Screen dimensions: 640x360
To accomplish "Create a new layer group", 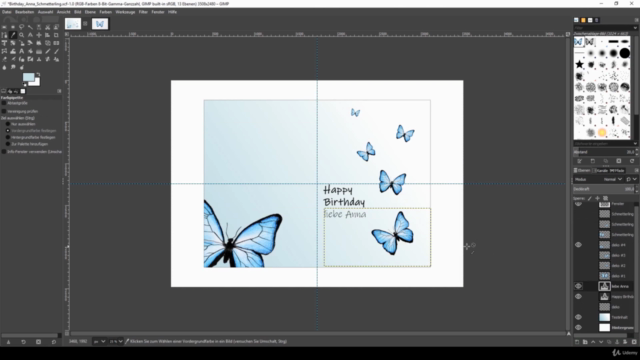I will click(585, 342).
